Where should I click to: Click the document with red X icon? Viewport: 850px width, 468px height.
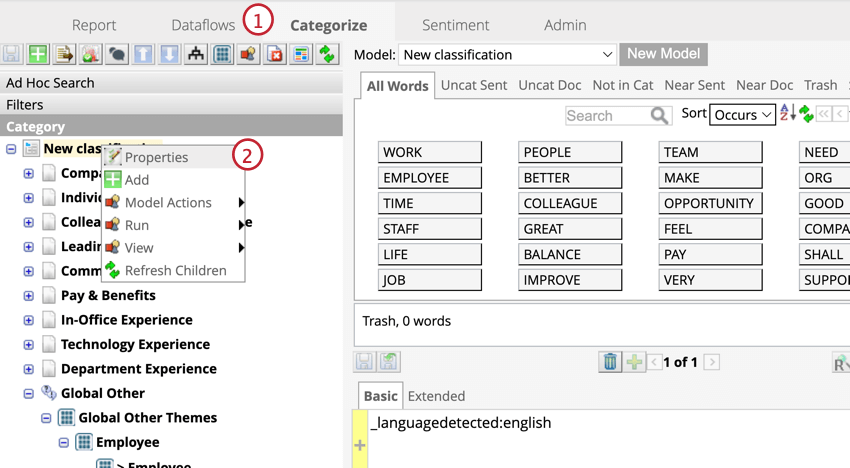275,54
